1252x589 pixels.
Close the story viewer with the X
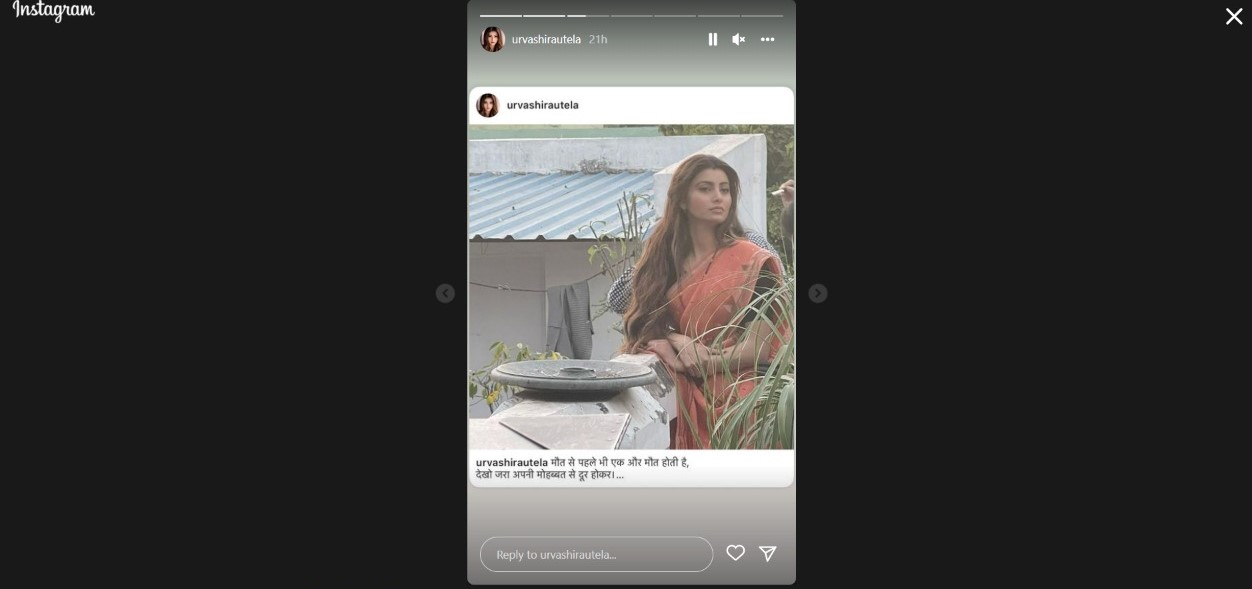click(1234, 16)
